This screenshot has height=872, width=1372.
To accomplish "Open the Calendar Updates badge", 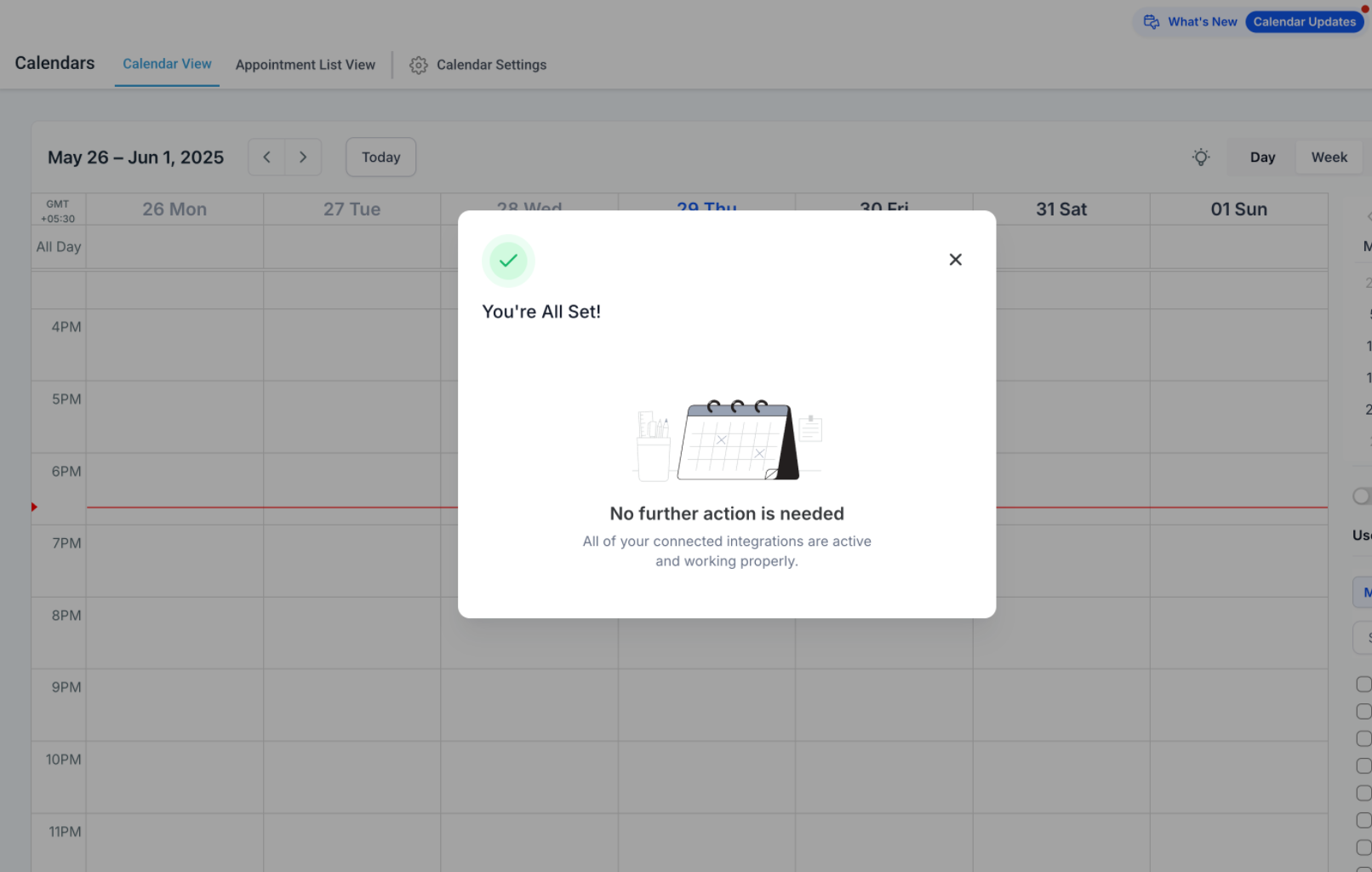I will (1304, 22).
